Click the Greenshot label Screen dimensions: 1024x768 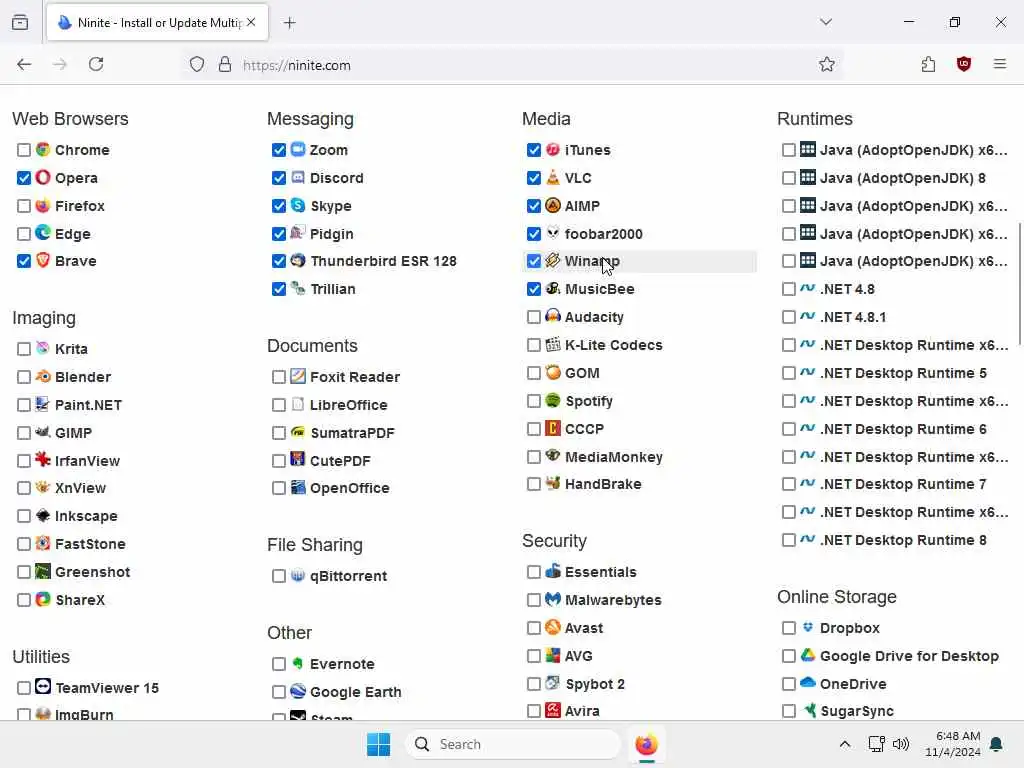93,572
